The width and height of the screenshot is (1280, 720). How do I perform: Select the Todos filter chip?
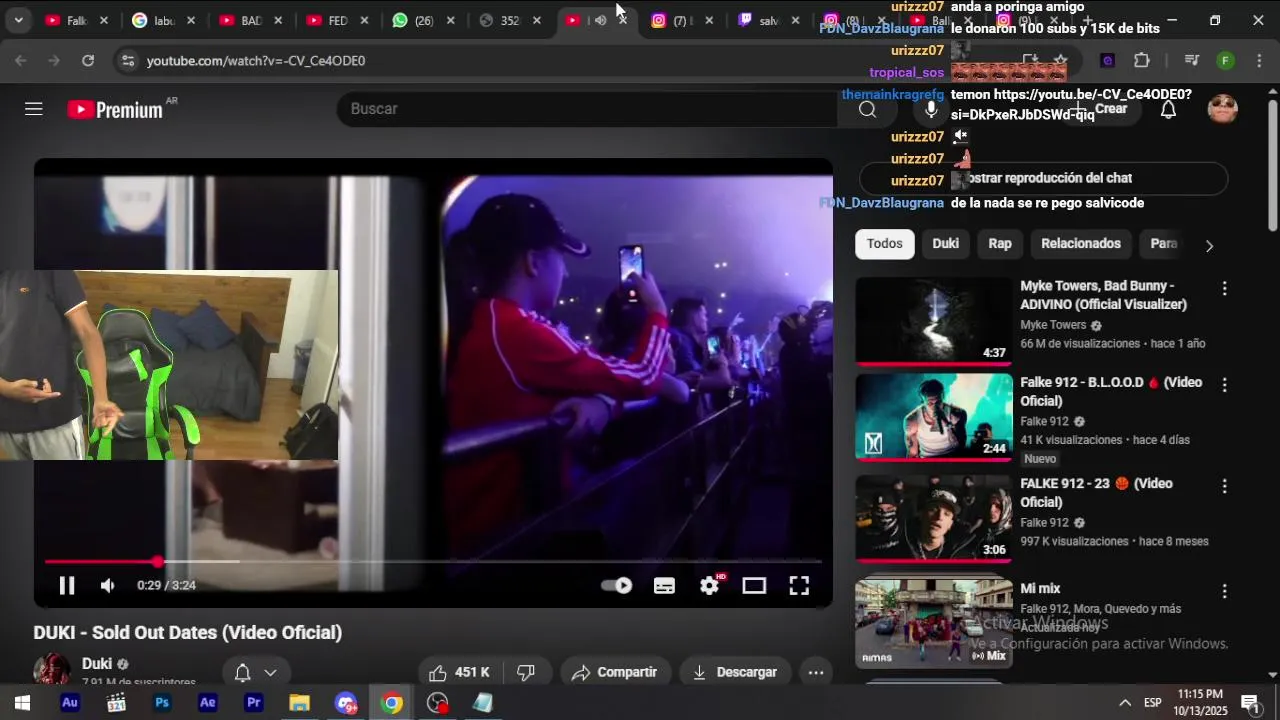pyautogui.click(x=884, y=244)
